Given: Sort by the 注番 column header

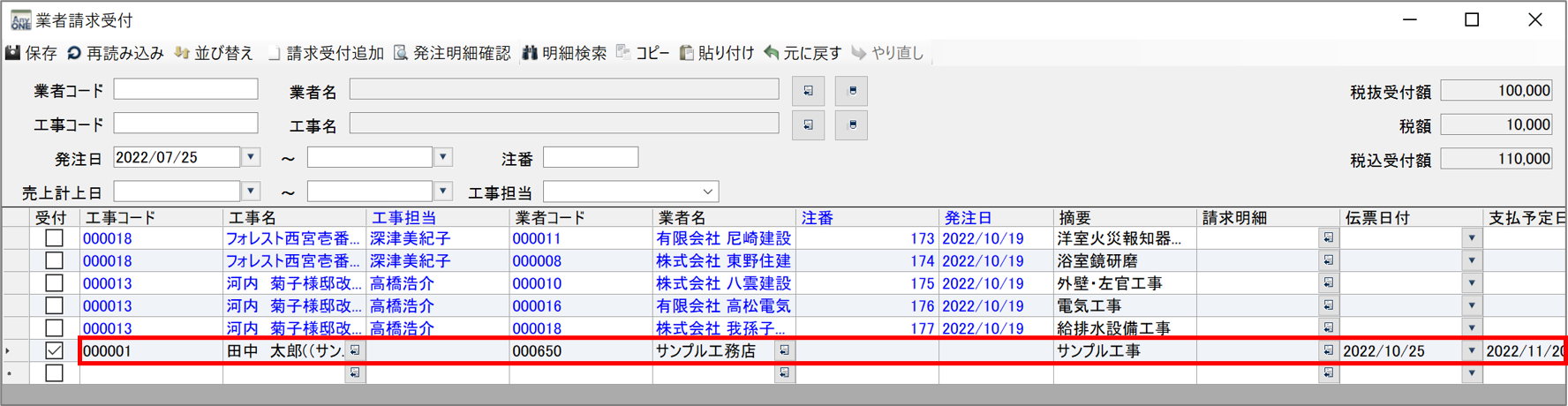Looking at the screenshot, I should coord(818,218).
